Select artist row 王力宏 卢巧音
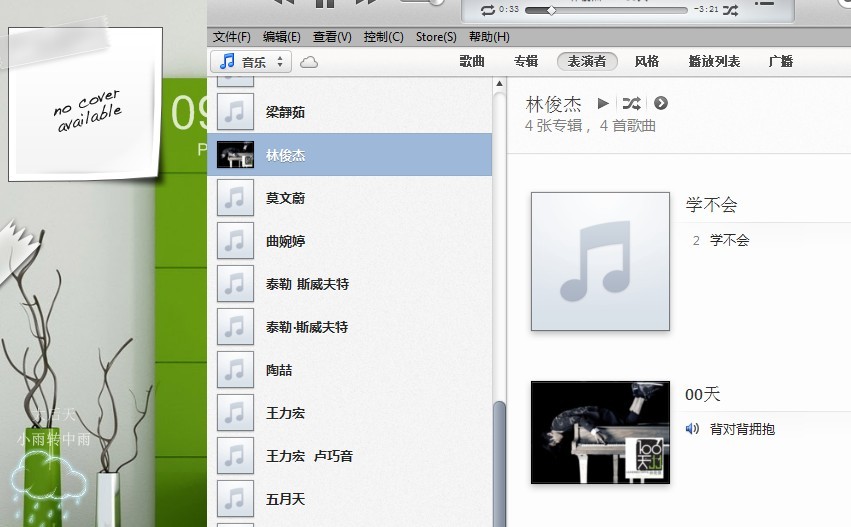The width and height of the screenshot is (851, 527). click(x=350, y=455)
